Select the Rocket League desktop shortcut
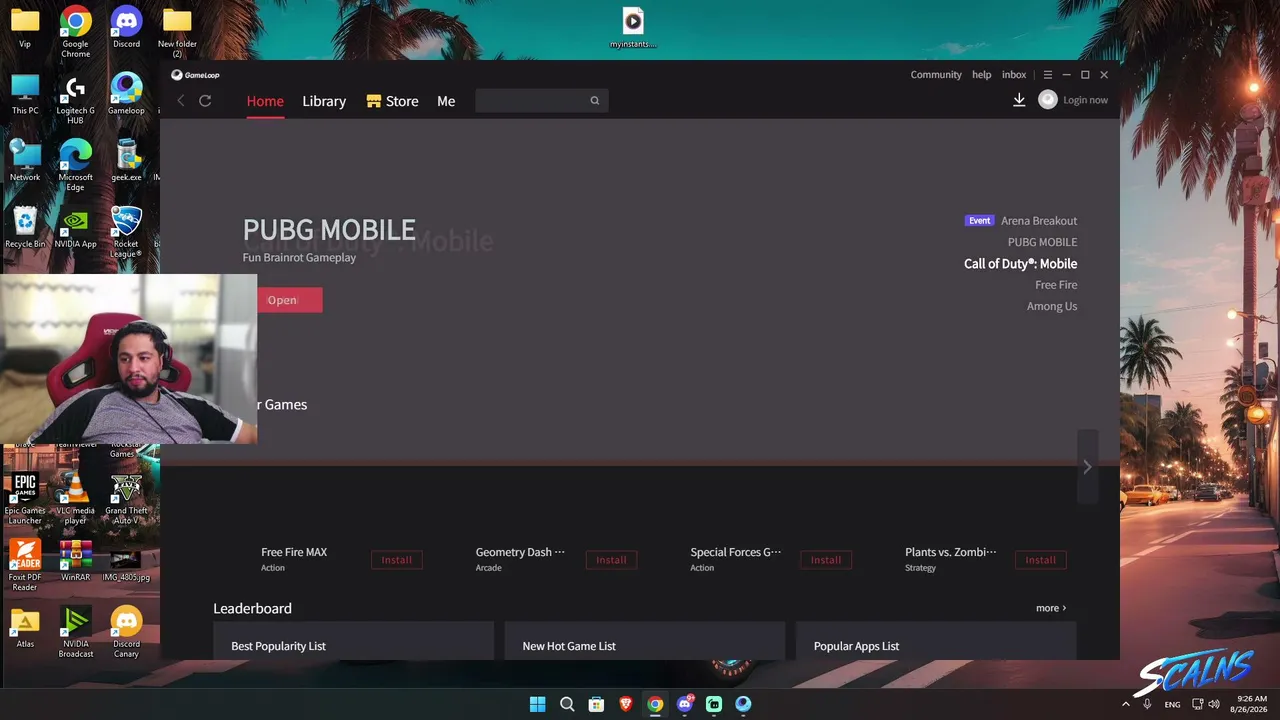Viewport: 1280px width, 720px height. click(126, 232)
